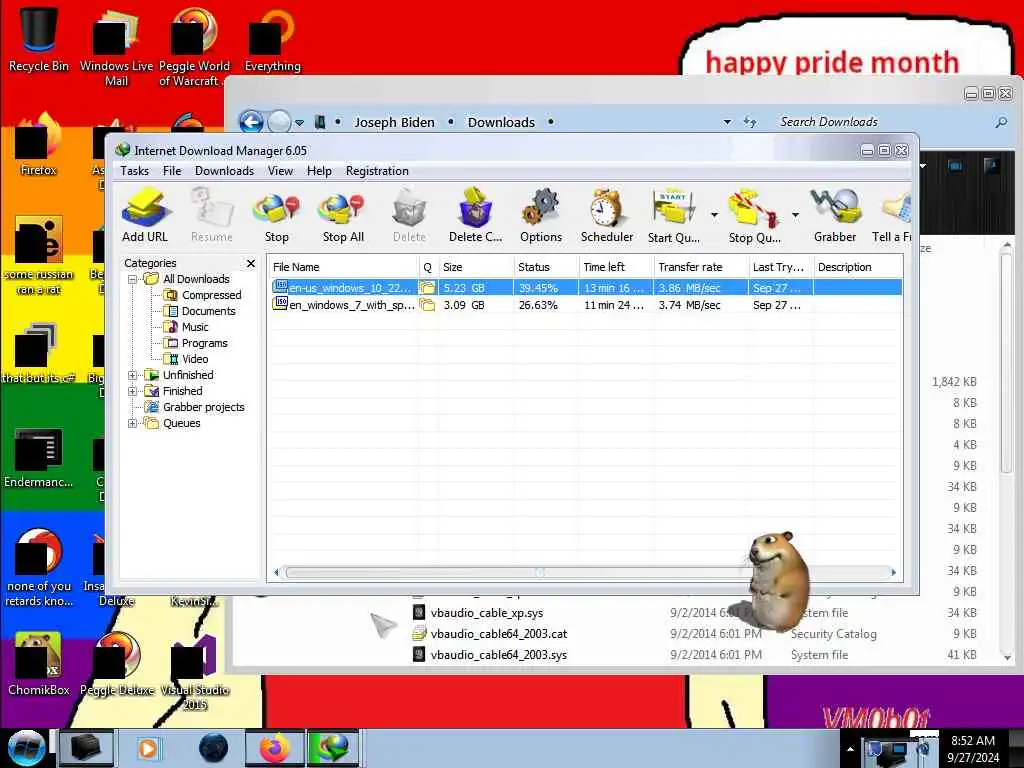
Task: Open Explorer address bar history dropdown
Action: (x=727, y=122)
